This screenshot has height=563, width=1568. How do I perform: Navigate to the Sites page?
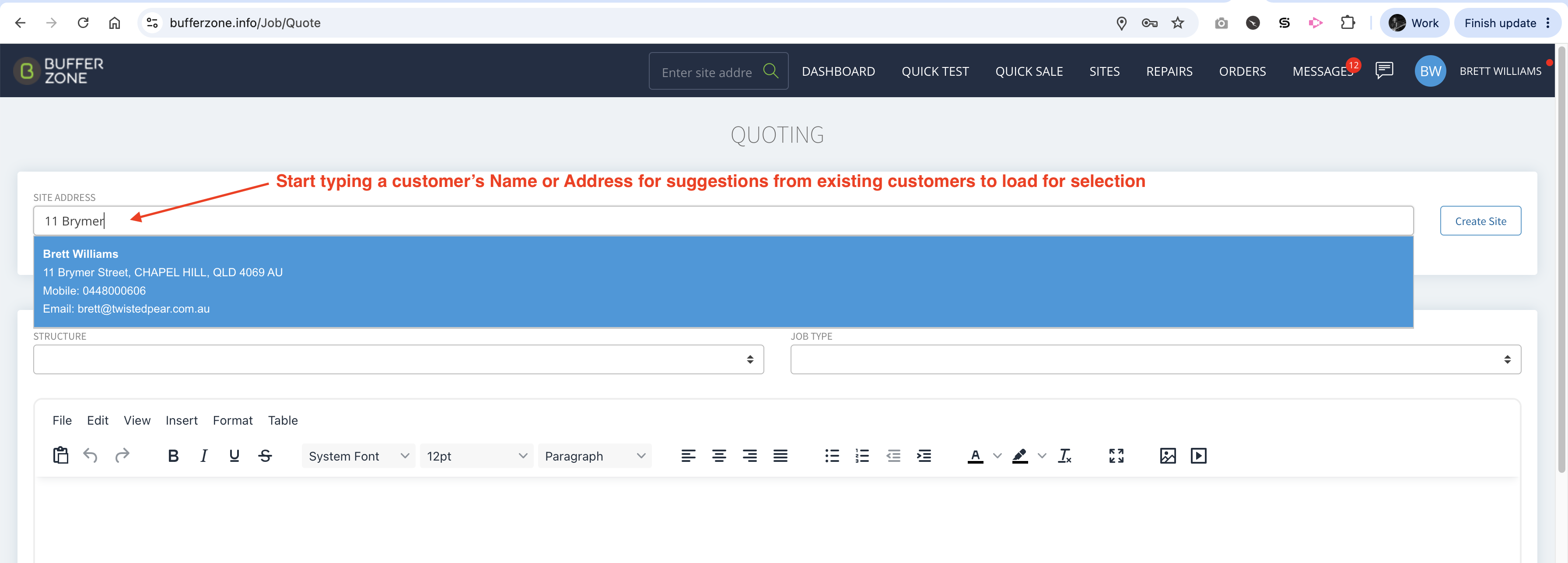point(1104,71)
